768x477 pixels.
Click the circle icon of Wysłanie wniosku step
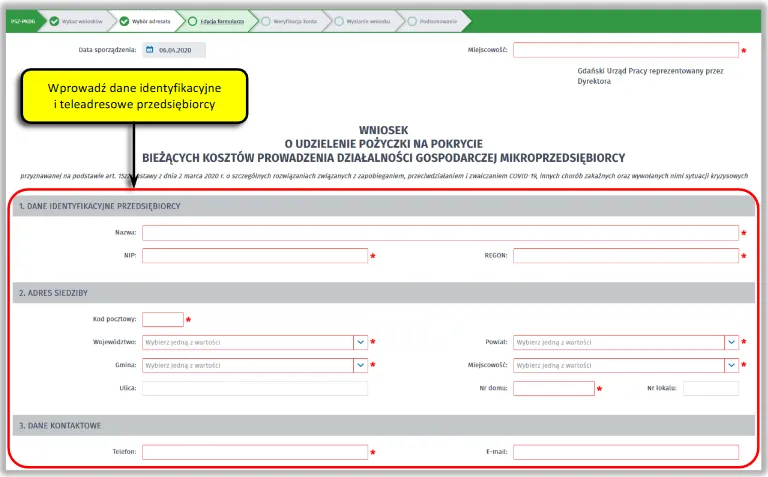340,20
